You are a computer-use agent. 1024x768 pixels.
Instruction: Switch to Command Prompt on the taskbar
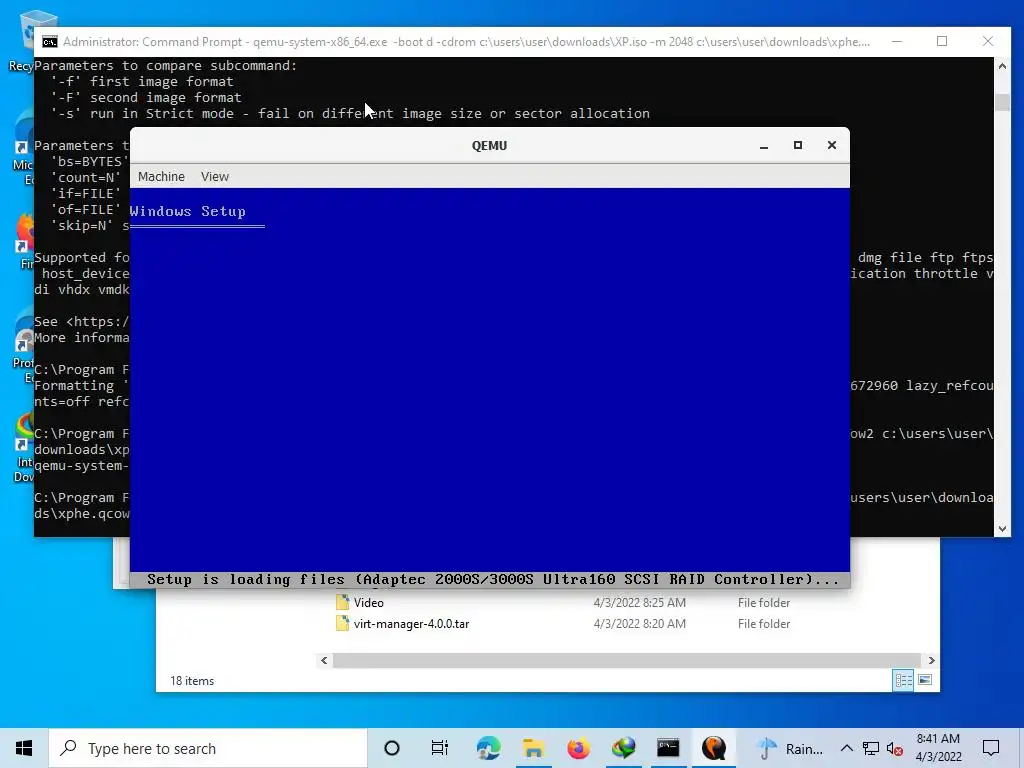(x=668, y=748)
